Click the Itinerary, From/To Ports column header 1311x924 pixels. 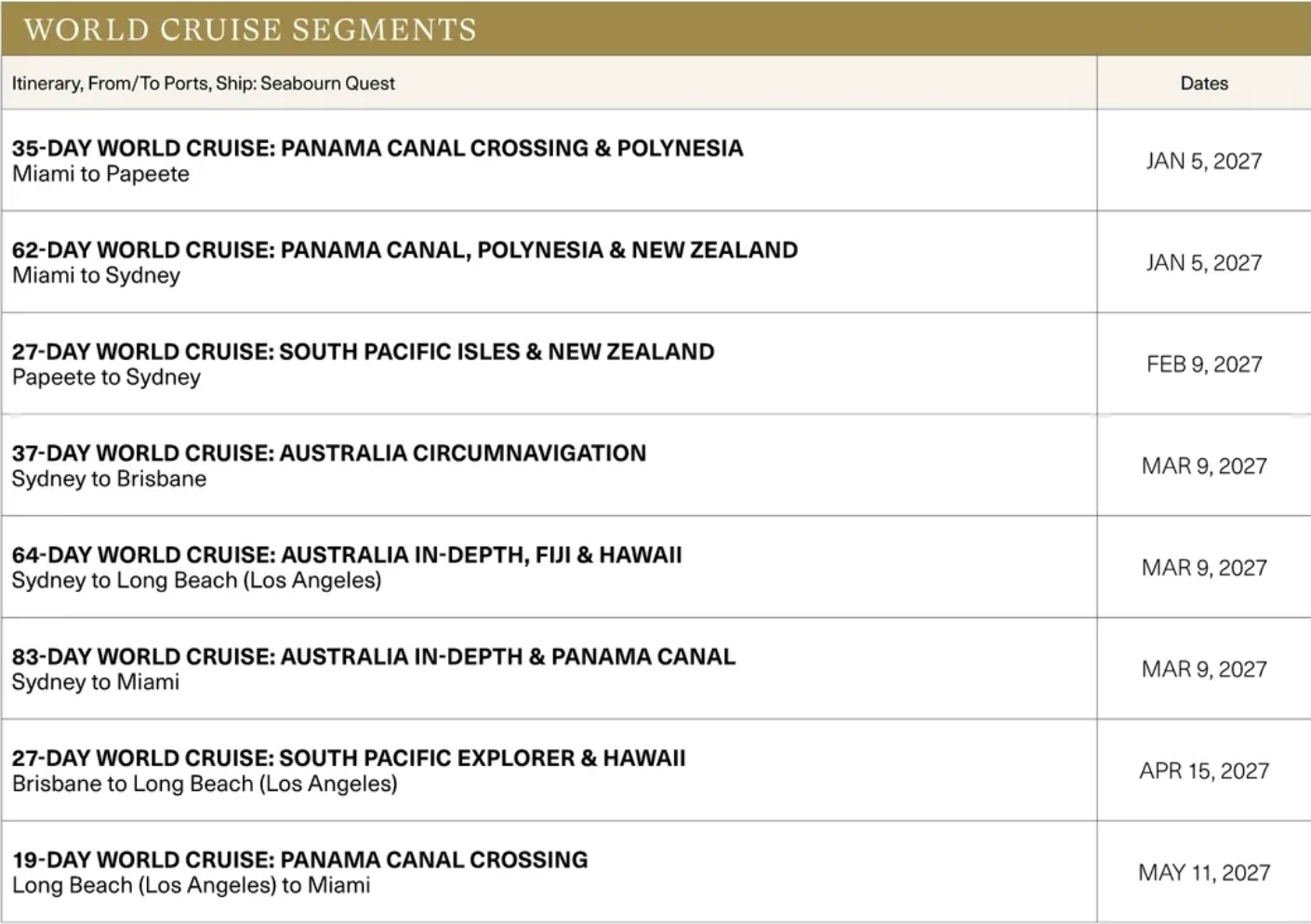tap(204, 84)
